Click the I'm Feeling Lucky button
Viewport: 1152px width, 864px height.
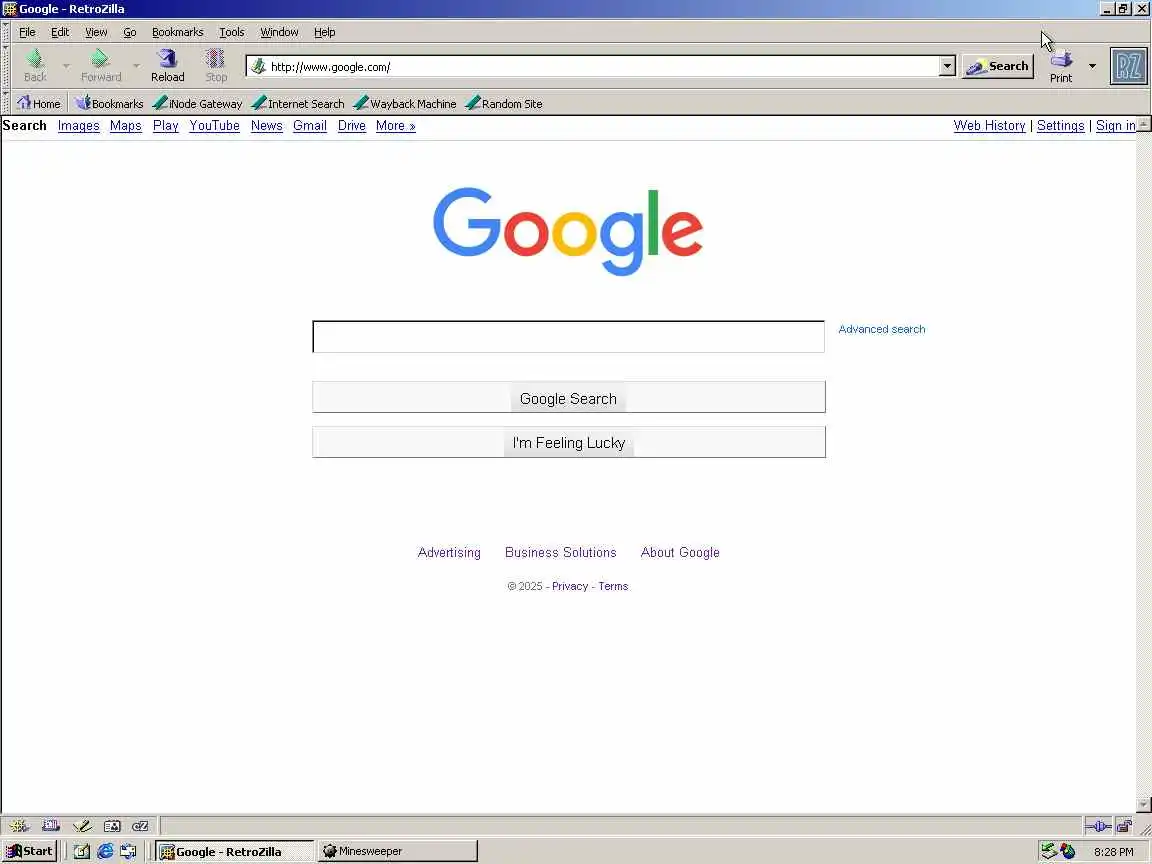click(569, 442)
